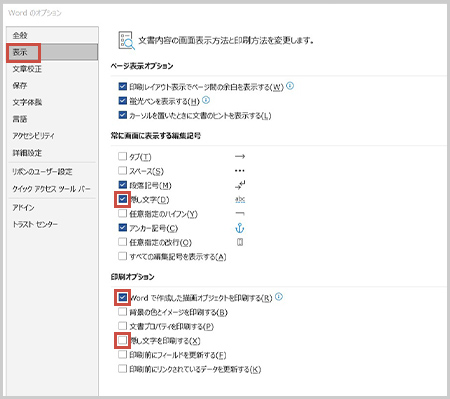This screenshot has height=399, width=450.
Task: Enable 文書プロパティを印刷する(P) checkbox
Action: tap(123, 326)
